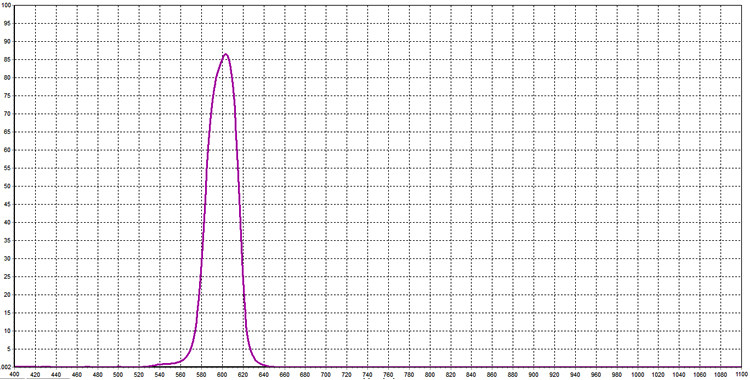Click the 100 label on the y-axis
This screenshot has width=750, height=380.
click(6, 5)
